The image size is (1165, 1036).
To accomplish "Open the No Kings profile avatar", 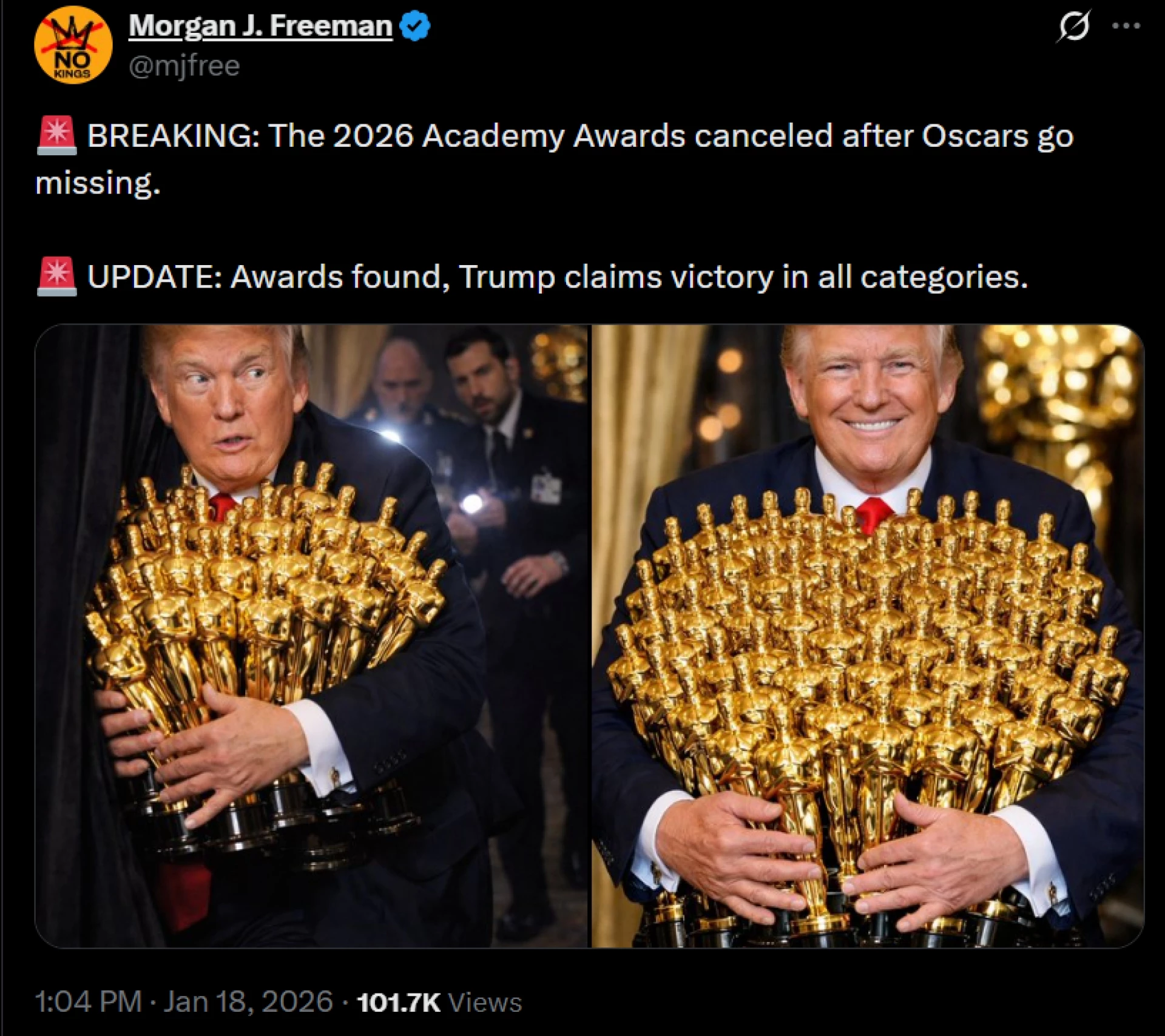I will (73, 45).
